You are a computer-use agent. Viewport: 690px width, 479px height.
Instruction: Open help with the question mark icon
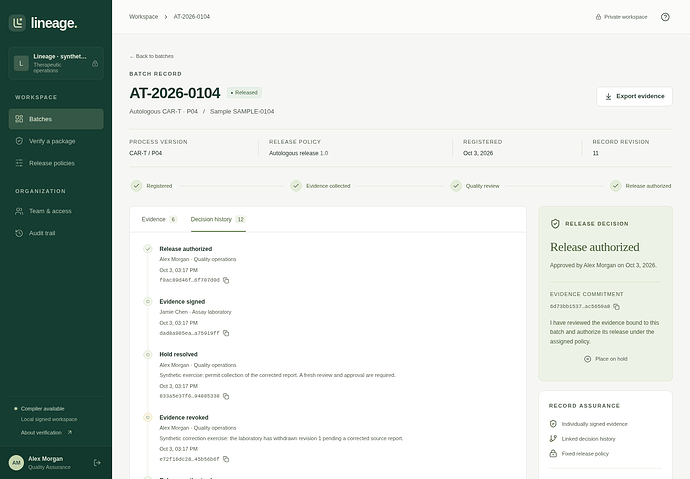click(665, 17)
